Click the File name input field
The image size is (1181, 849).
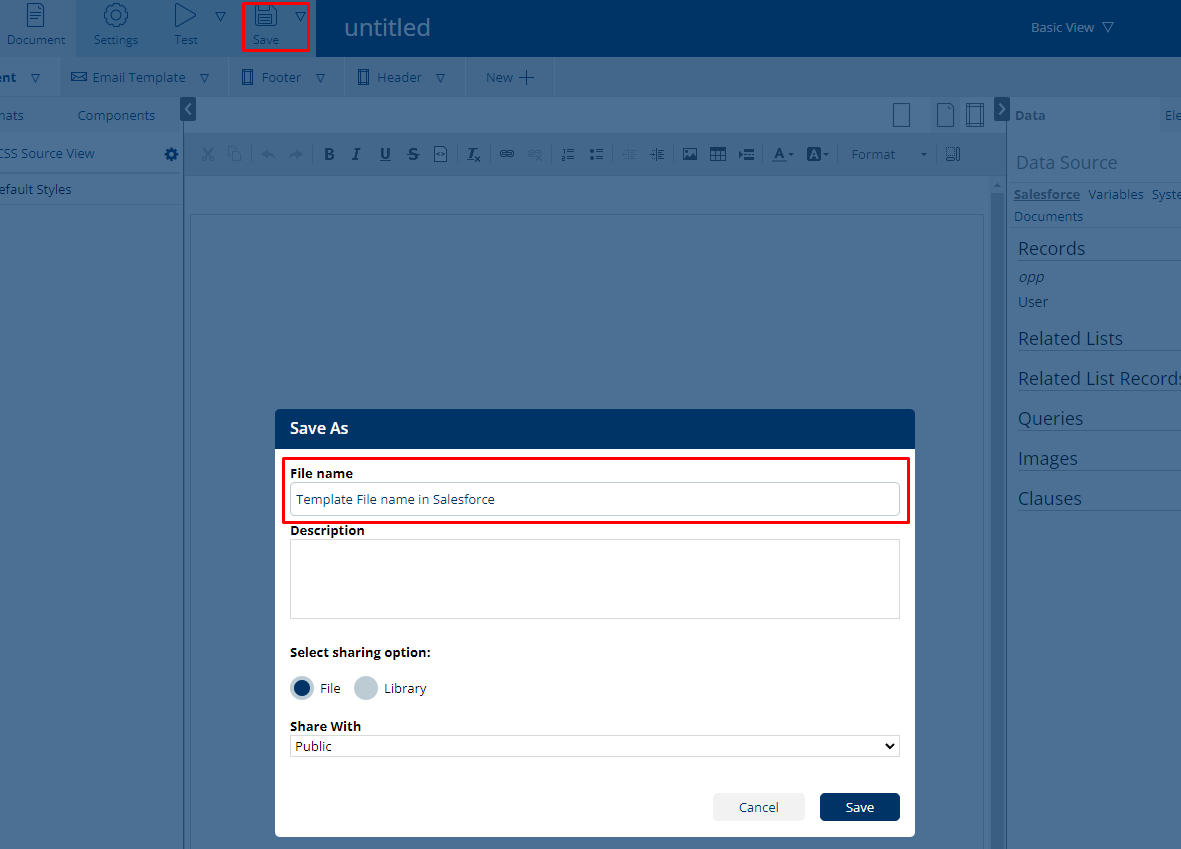(594, 499)
